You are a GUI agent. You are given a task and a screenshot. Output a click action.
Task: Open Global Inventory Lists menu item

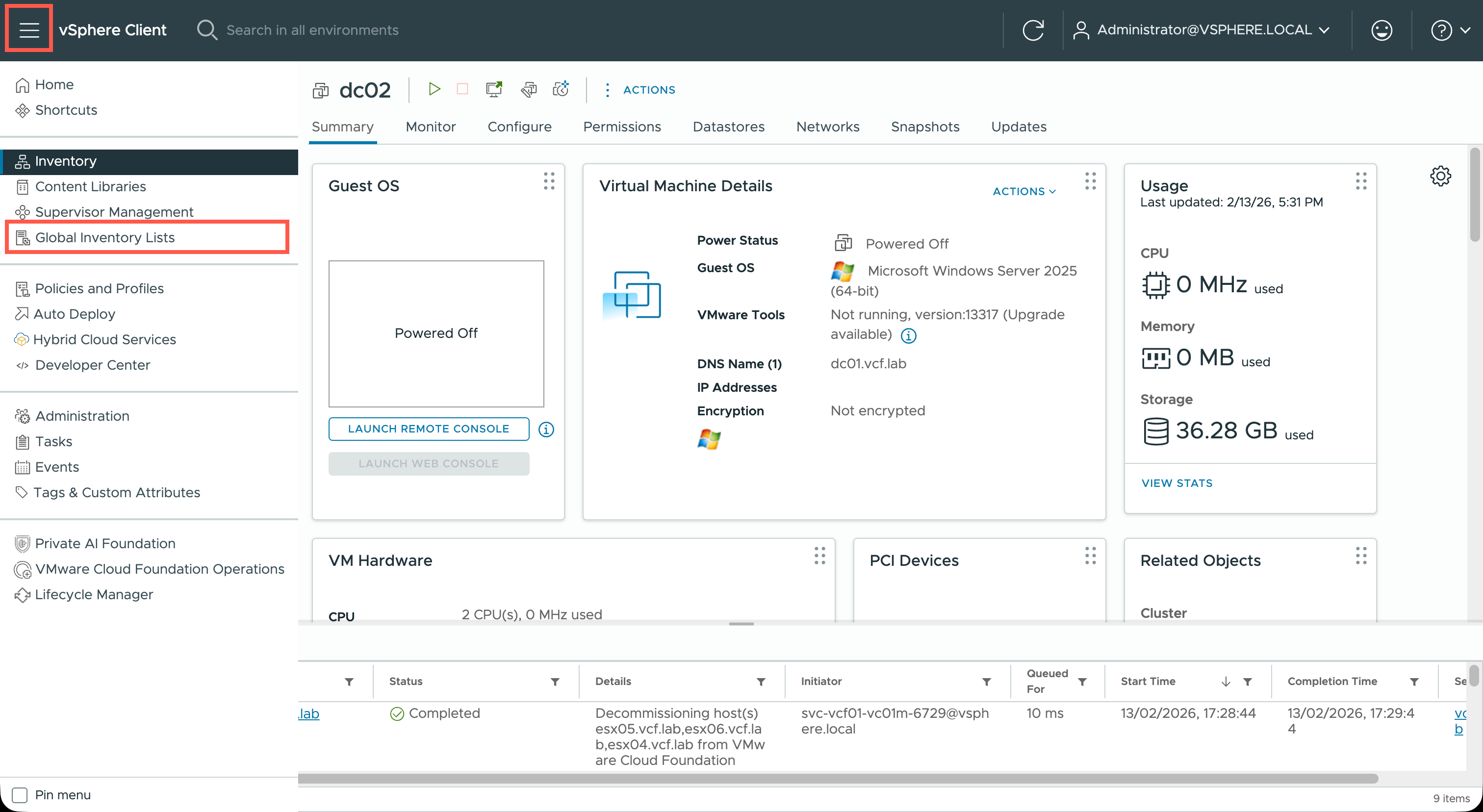click(x=105, y=237)
